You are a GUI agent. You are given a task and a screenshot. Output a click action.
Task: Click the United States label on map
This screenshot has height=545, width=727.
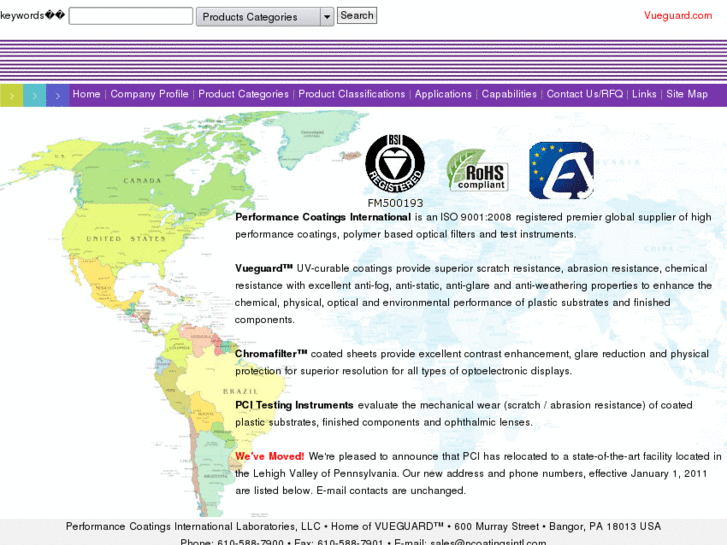[x=126, y=238]
